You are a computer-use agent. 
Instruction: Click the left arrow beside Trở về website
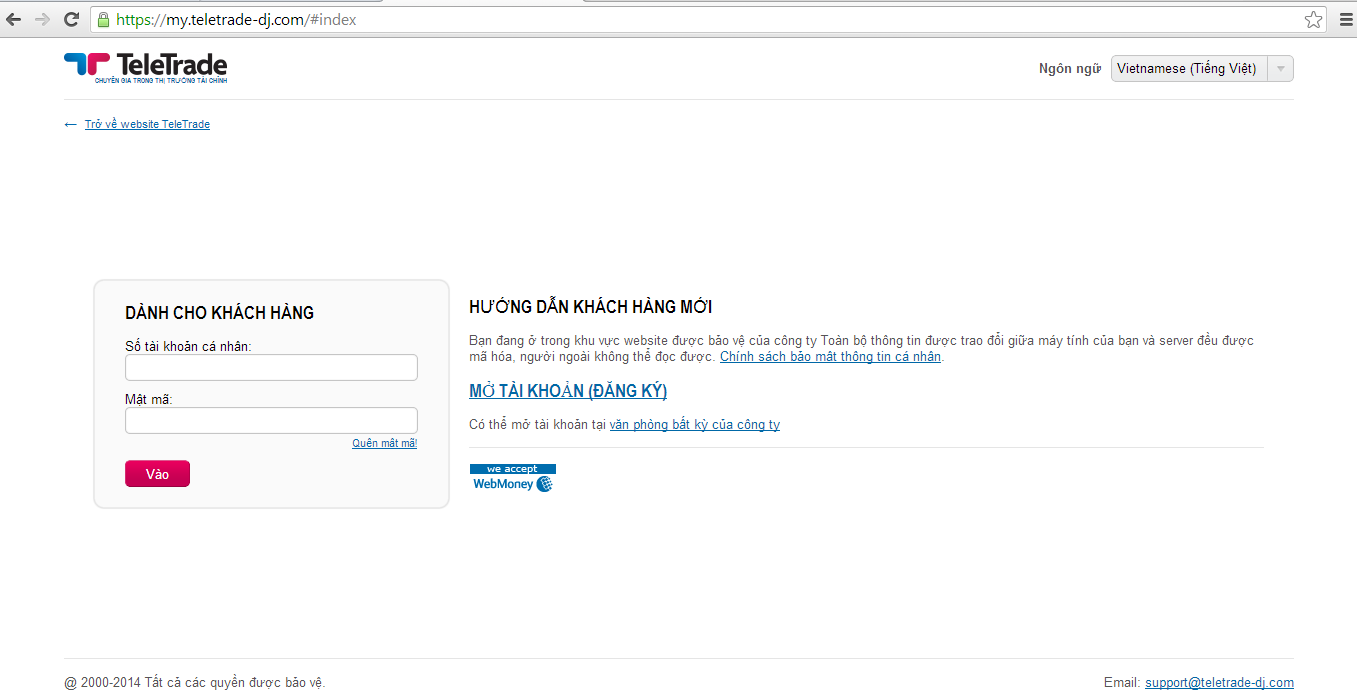coord(70,125)
